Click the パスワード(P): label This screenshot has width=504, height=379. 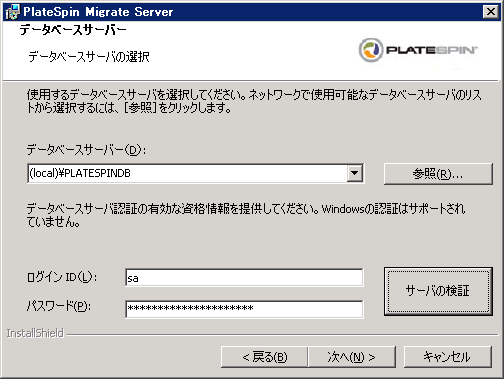[x=59, y=306]
